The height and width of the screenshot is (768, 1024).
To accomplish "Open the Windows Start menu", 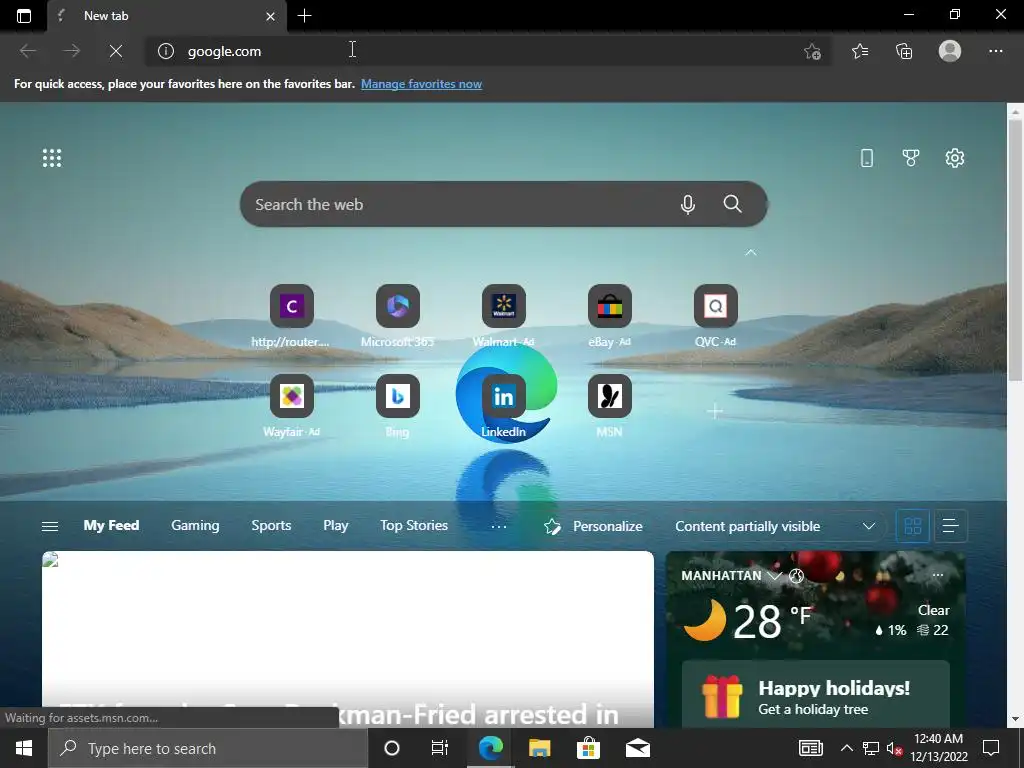I will [x=24, y=748].
